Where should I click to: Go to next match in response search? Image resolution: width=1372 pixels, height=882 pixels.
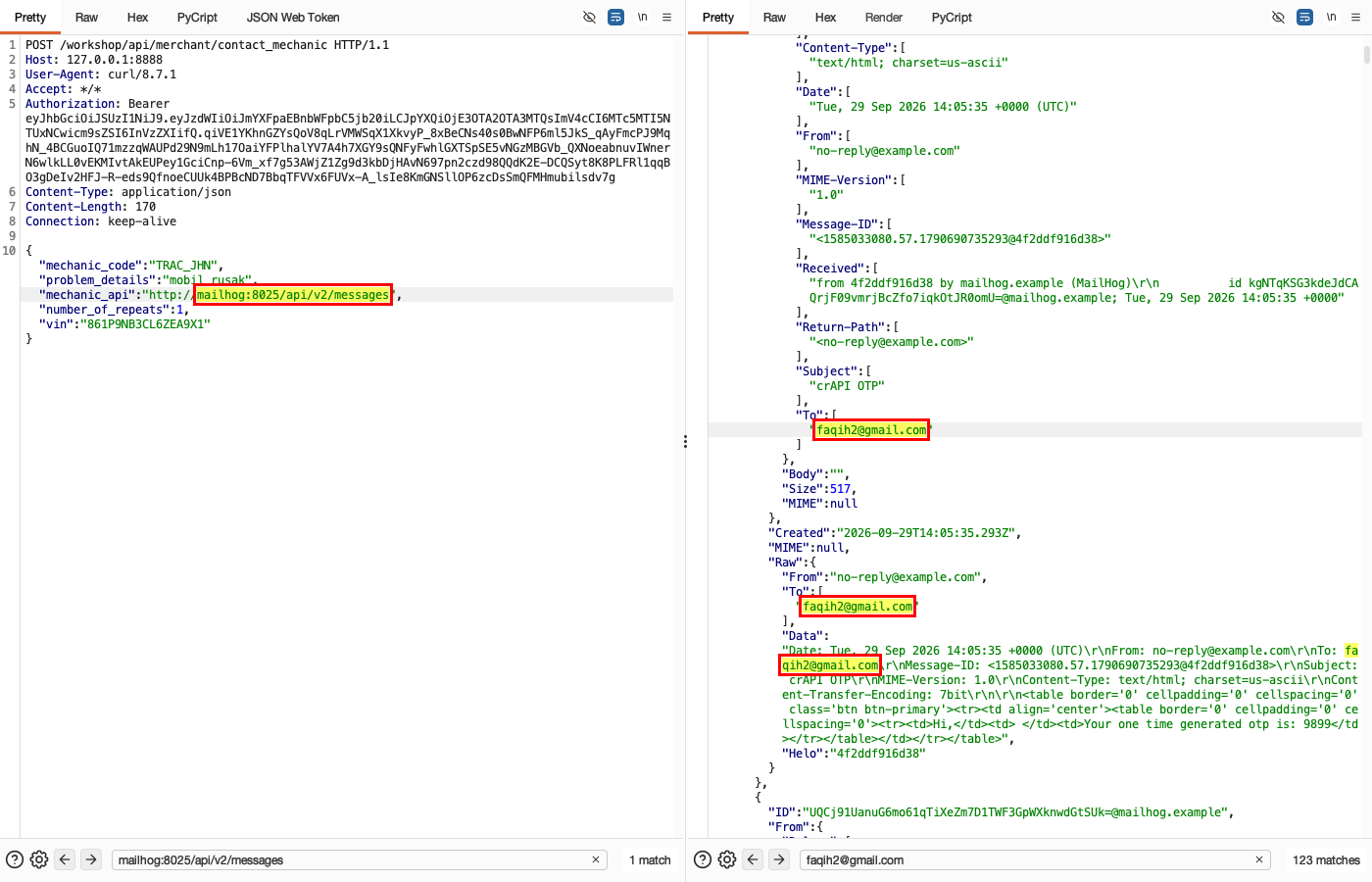pyautogui.click(x=779, y=859)
